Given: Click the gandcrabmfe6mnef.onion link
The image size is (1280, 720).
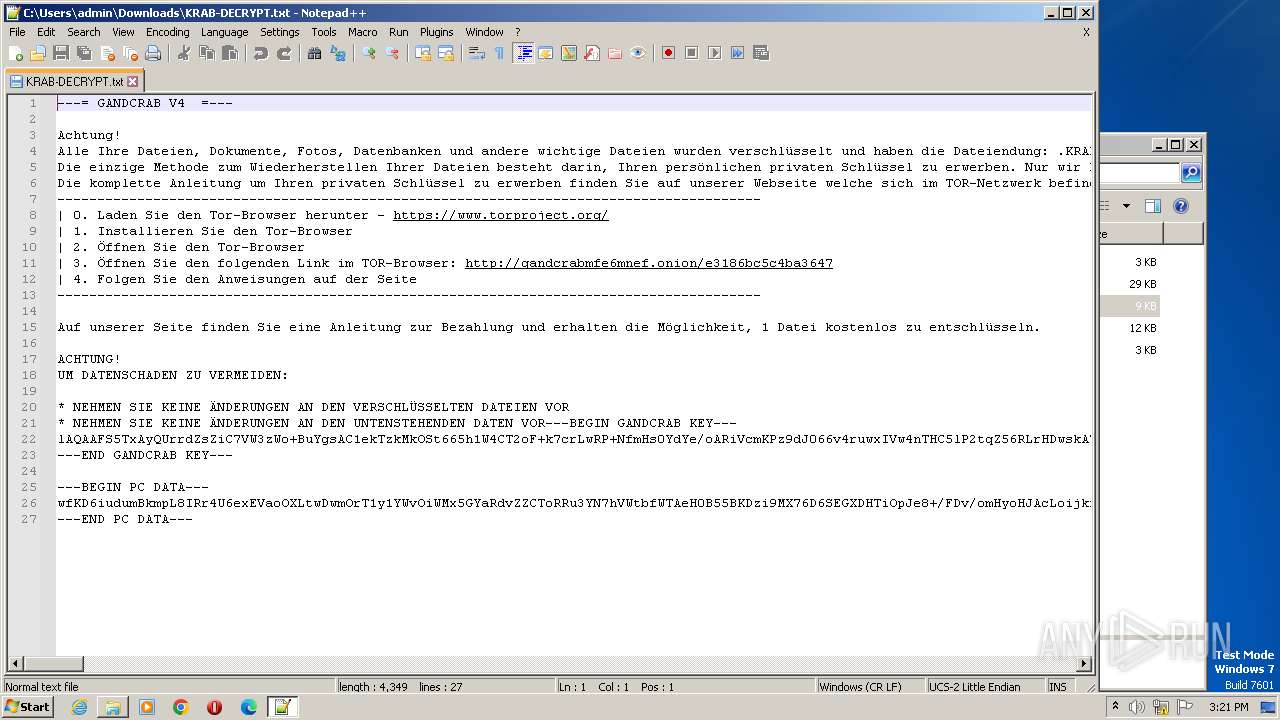Looking at the screenshot, I should (x=649, y=263).
